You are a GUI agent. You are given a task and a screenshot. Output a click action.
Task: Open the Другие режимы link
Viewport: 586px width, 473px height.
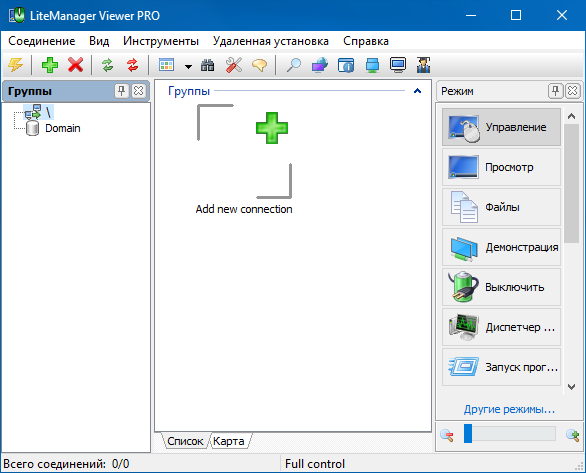click(x=509, y=409)
